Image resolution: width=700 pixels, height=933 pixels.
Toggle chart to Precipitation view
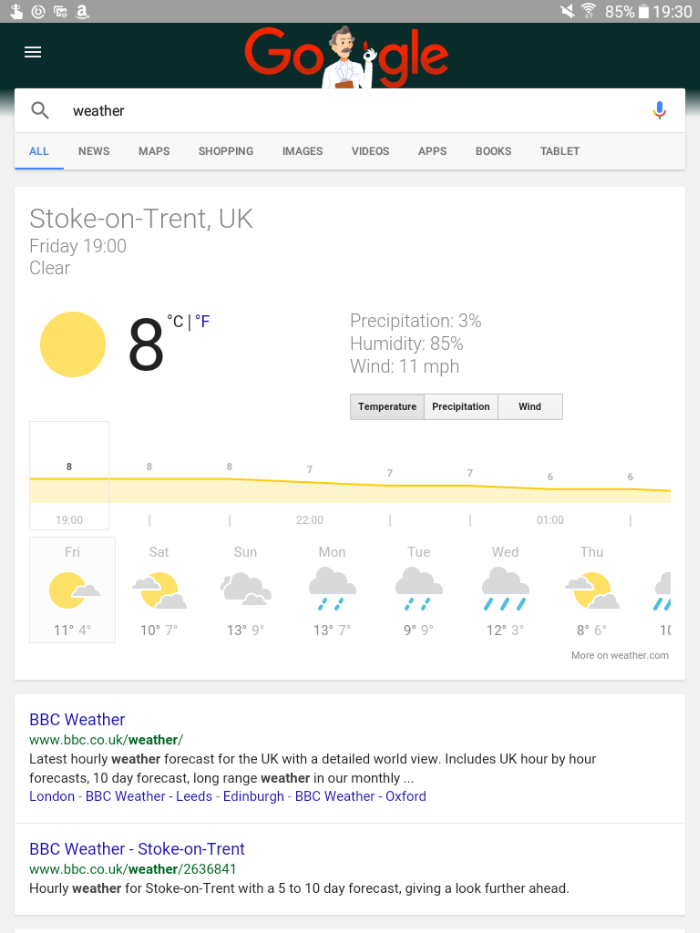tap(461, 407)
